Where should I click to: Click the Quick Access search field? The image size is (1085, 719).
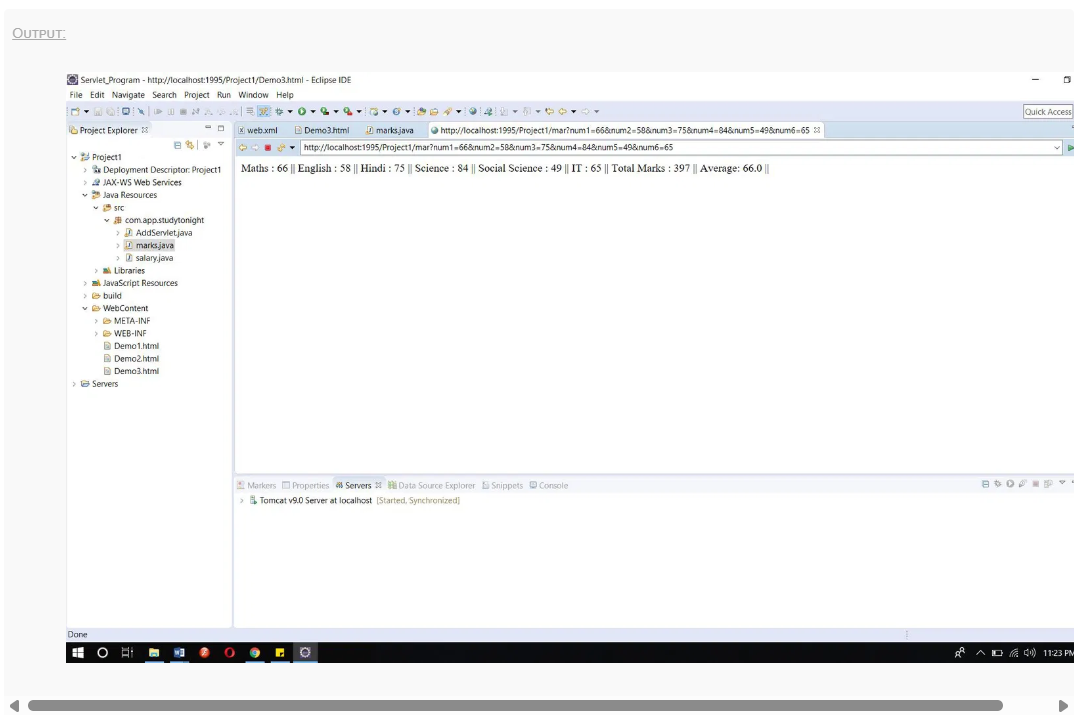pyautogui.click(x=1047, y=112)
